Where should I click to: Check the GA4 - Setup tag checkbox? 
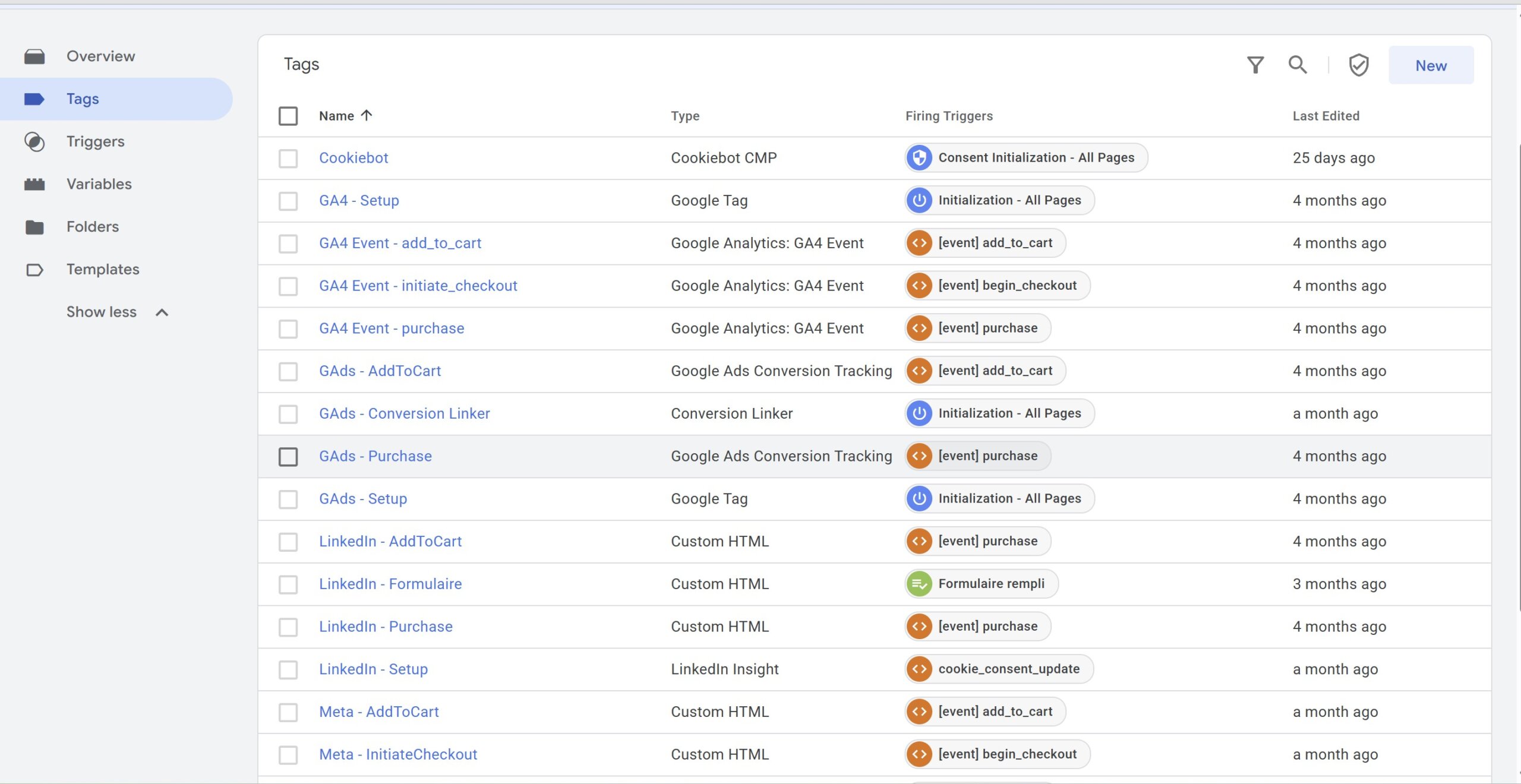(288, 201)
